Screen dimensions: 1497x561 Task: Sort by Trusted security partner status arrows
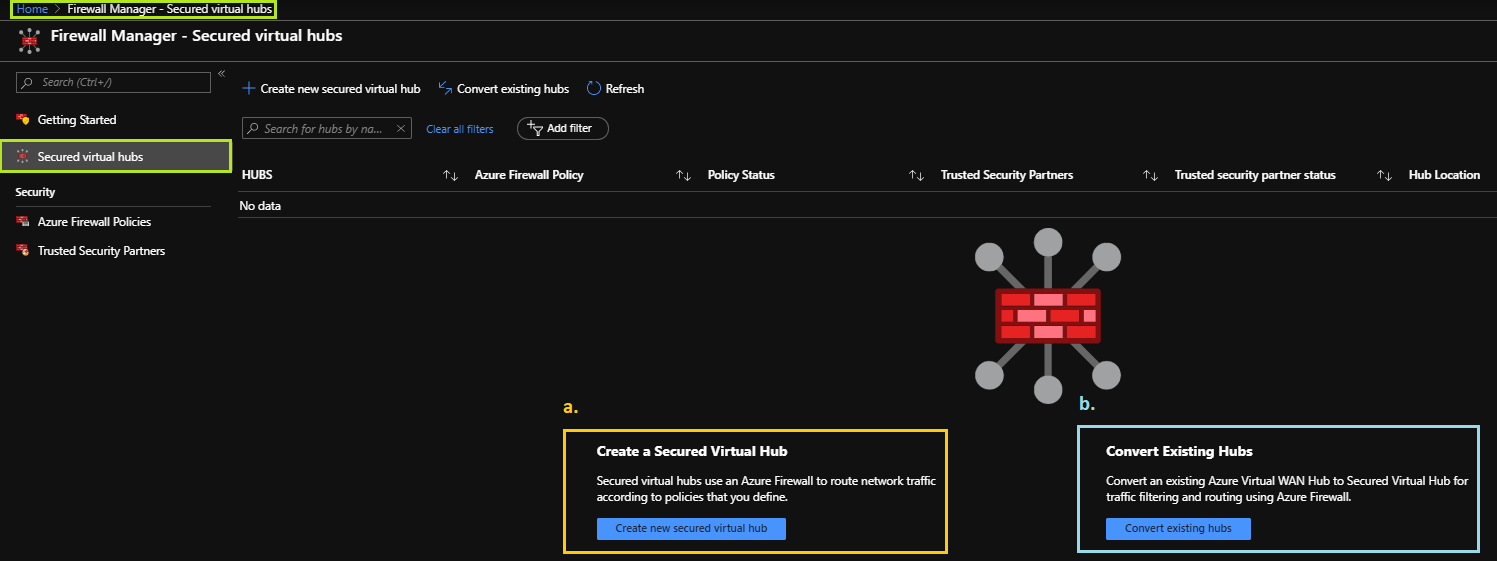[x=1384, y=175]
